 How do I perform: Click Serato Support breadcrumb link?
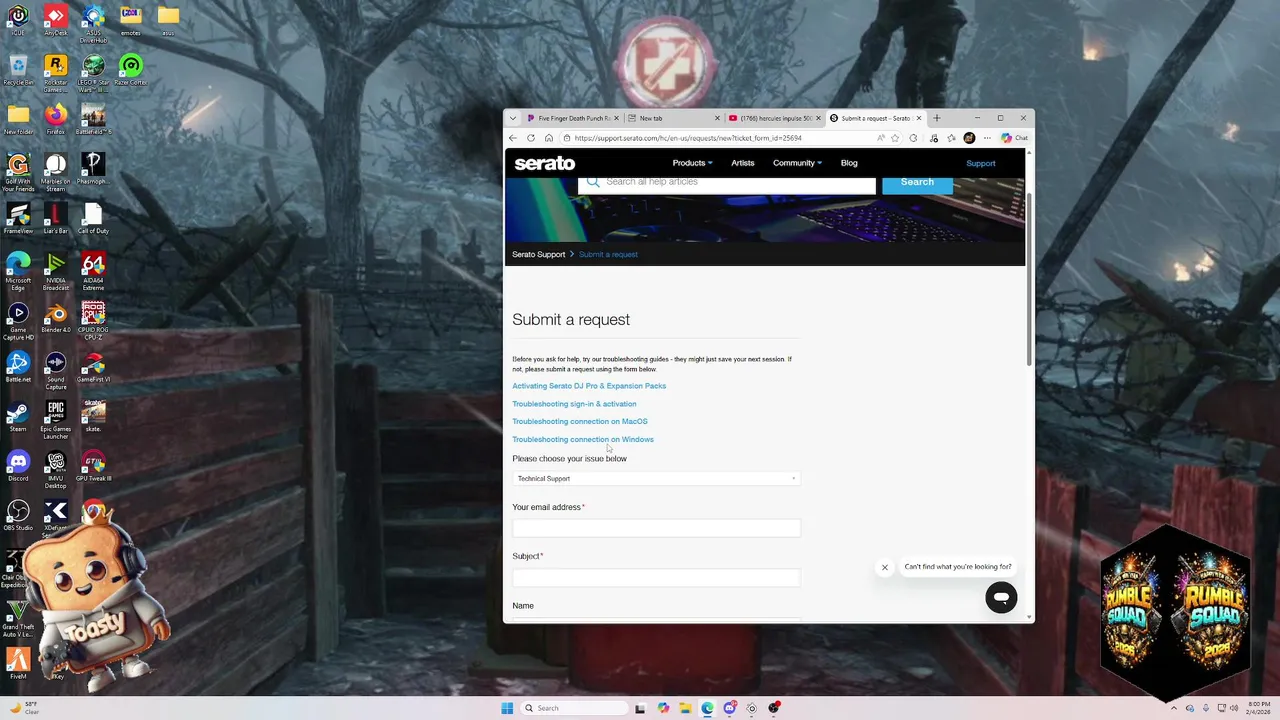click(539, 254)
